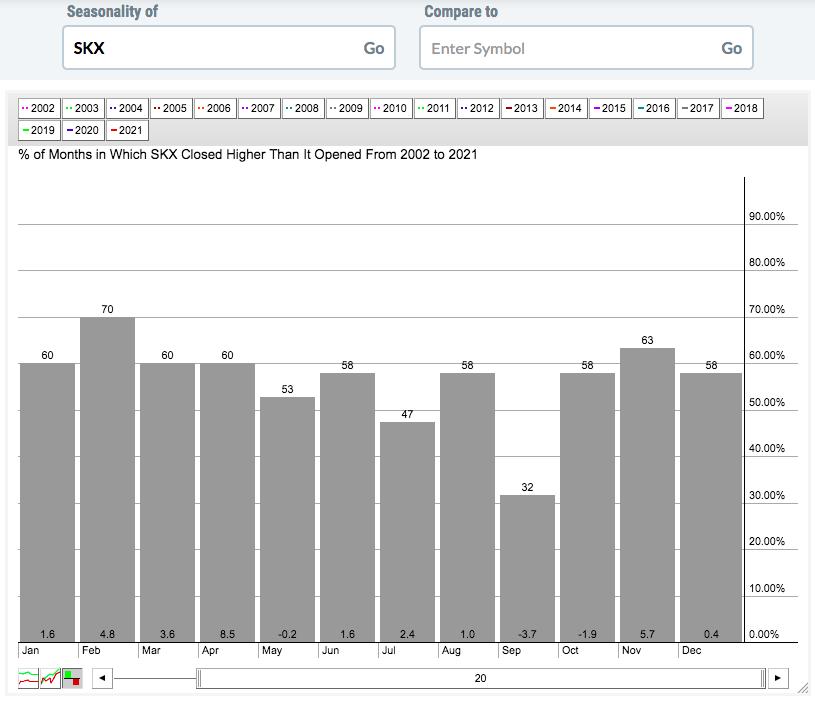The width and height of the screenshot is (815, 702).
Task: Switch to the separate-lines chart view icon
Action: [29, 678]
